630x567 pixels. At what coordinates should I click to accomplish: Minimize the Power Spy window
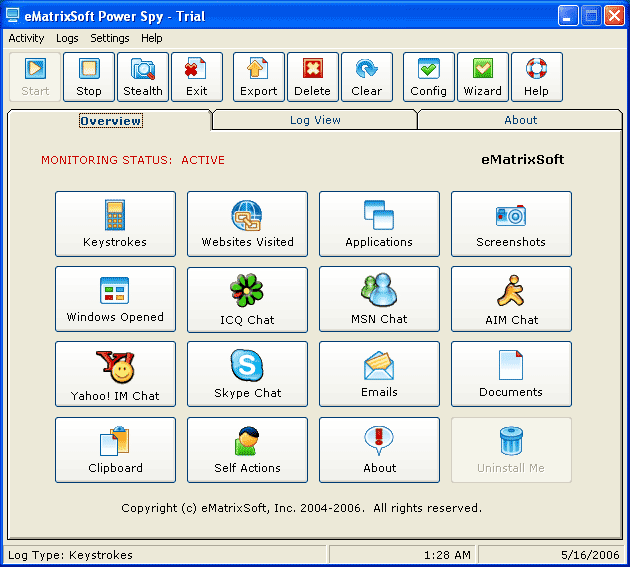pyautogui.click(x=567, y=16)
